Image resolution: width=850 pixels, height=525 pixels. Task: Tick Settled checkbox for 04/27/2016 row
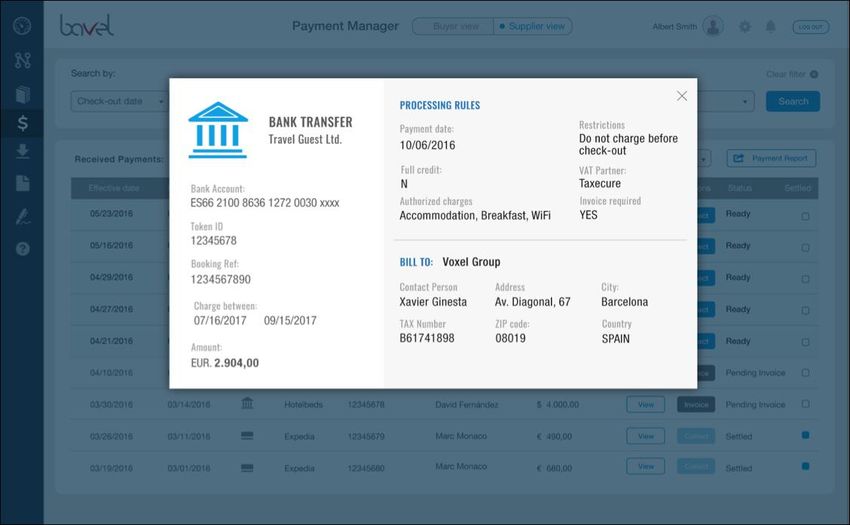pyautogui.click(x=806, y=310)
